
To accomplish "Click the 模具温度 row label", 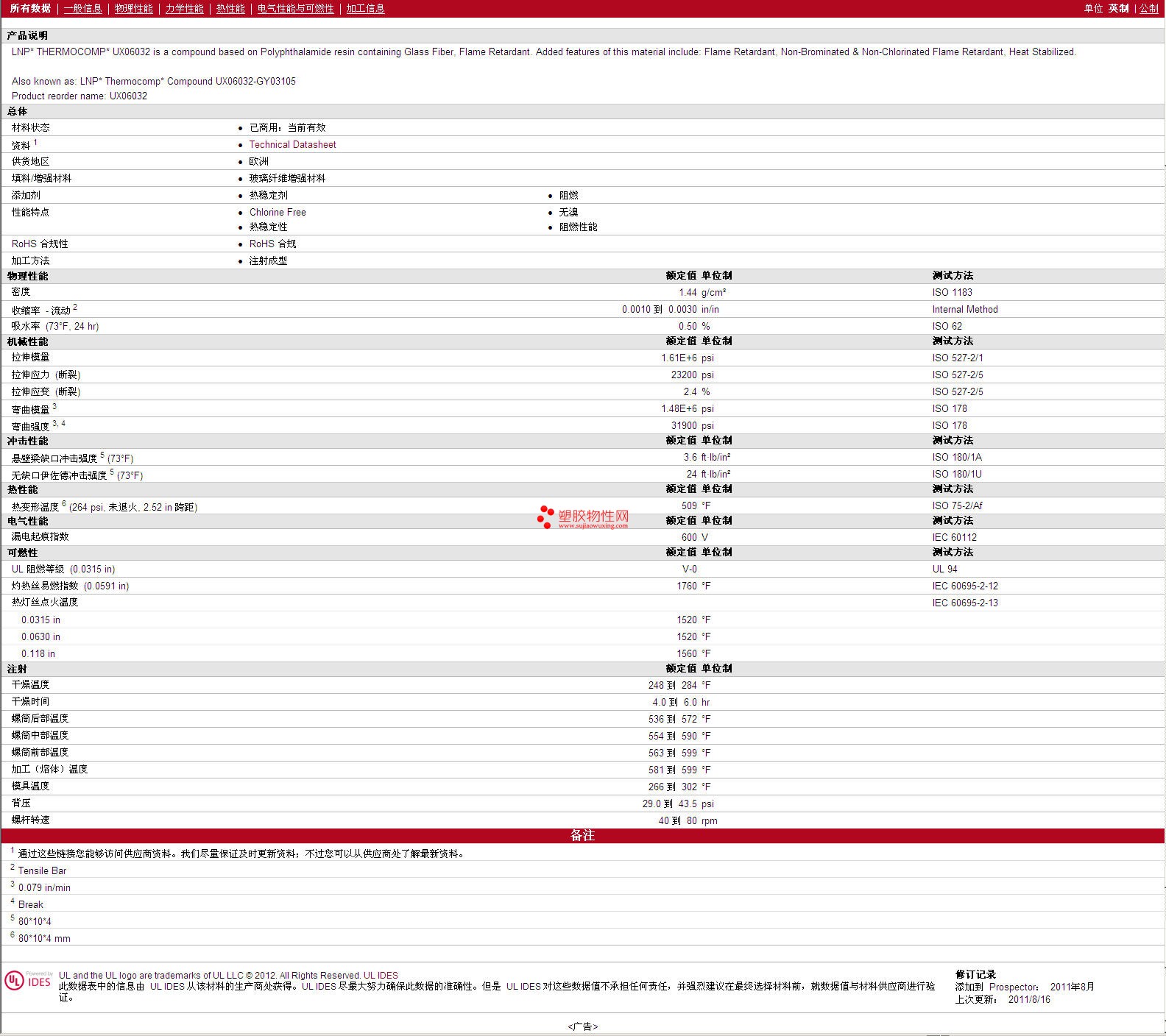I will pos(30,786).
